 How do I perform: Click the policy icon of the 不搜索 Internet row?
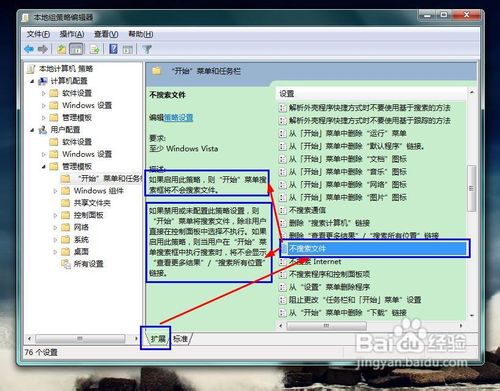point(282,262)
